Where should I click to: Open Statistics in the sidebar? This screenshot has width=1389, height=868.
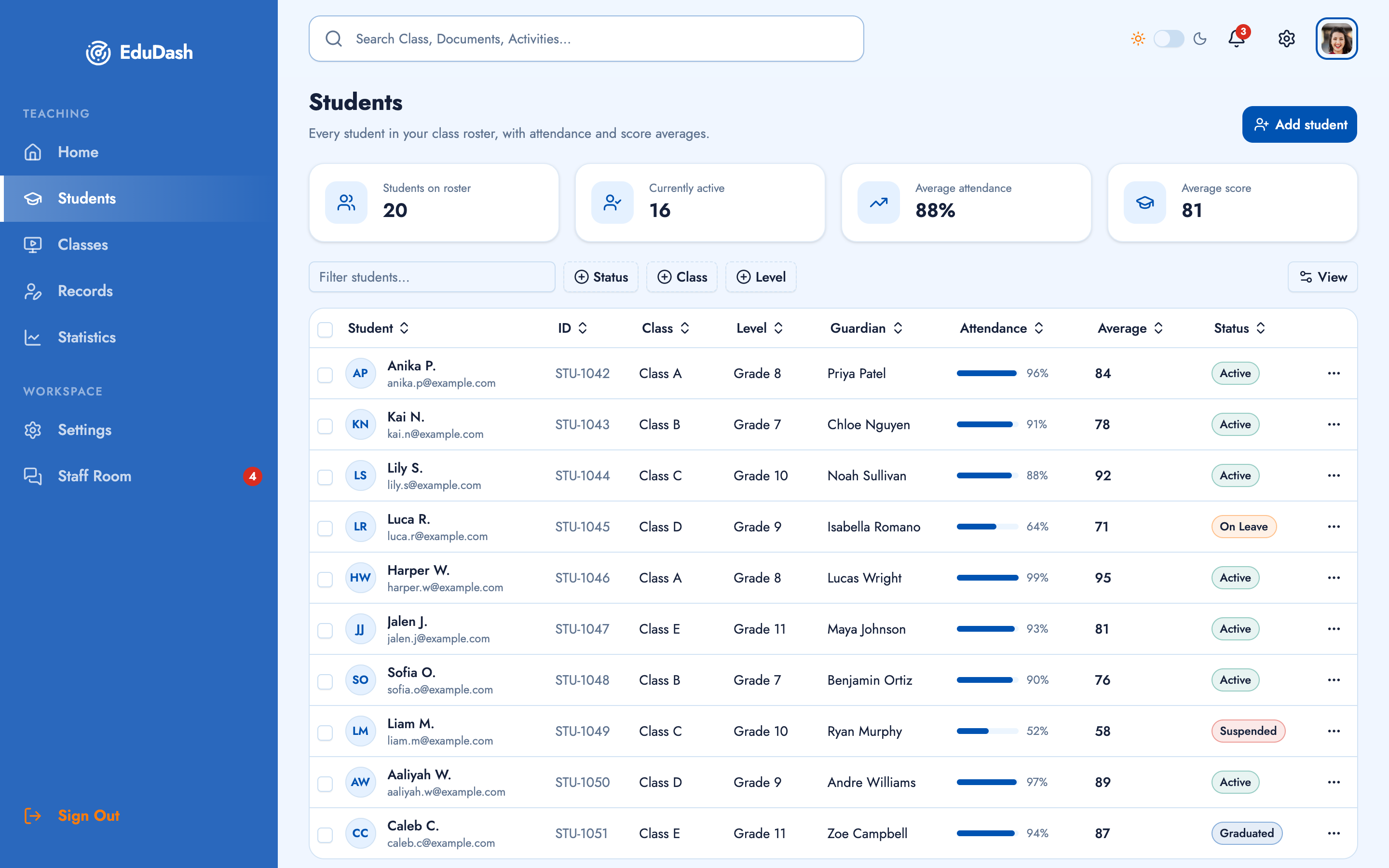point(139,337)
